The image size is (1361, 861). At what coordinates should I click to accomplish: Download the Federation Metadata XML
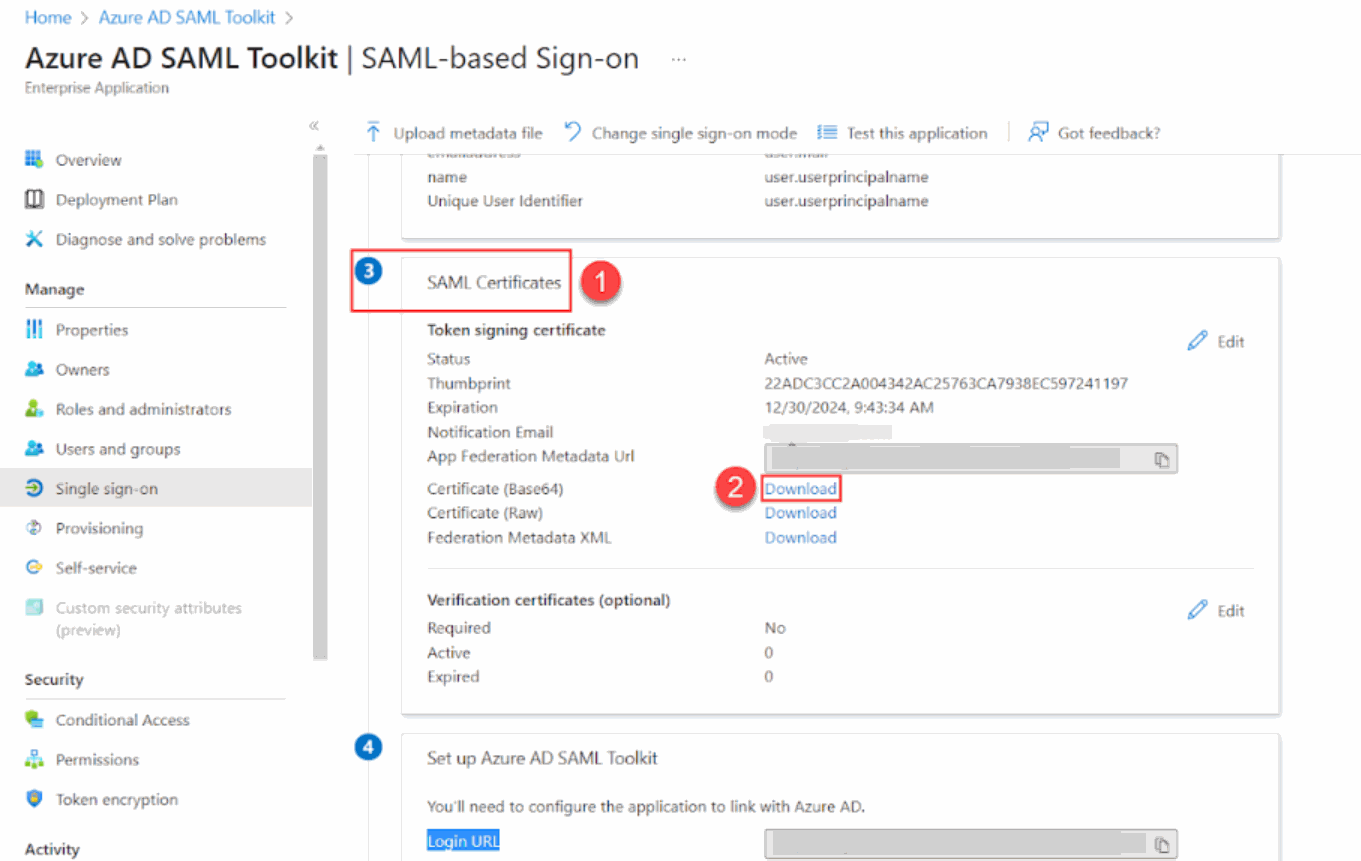tap(800, 537)
